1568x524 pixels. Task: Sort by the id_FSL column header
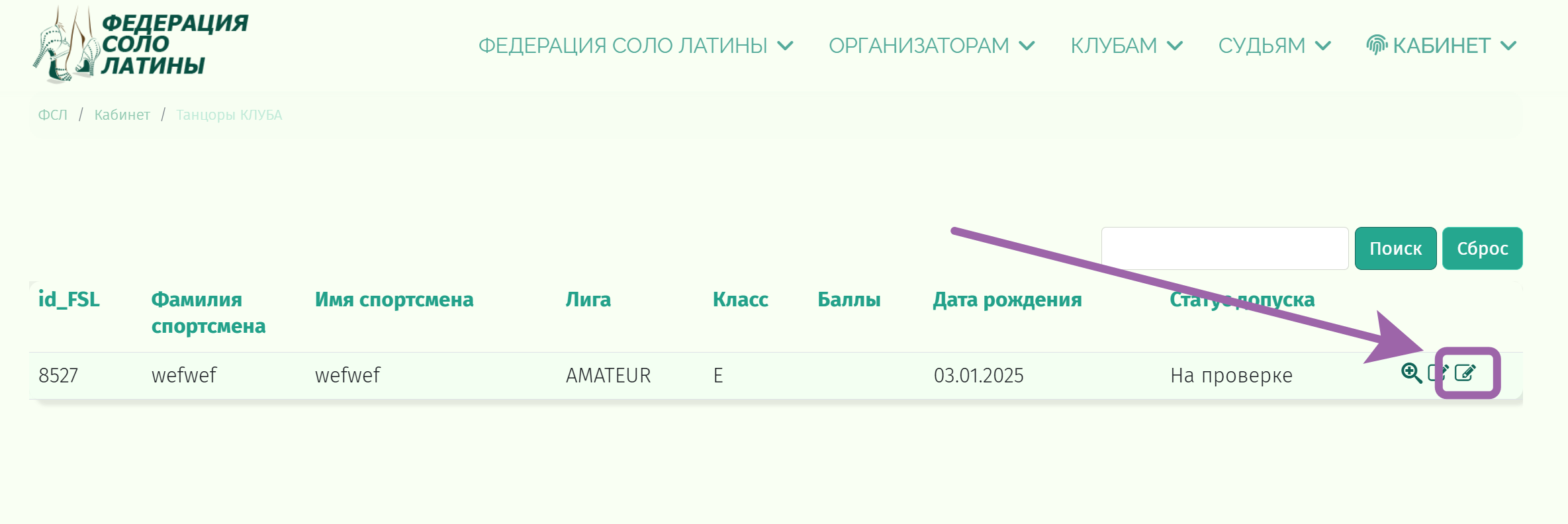click(69, 300)
